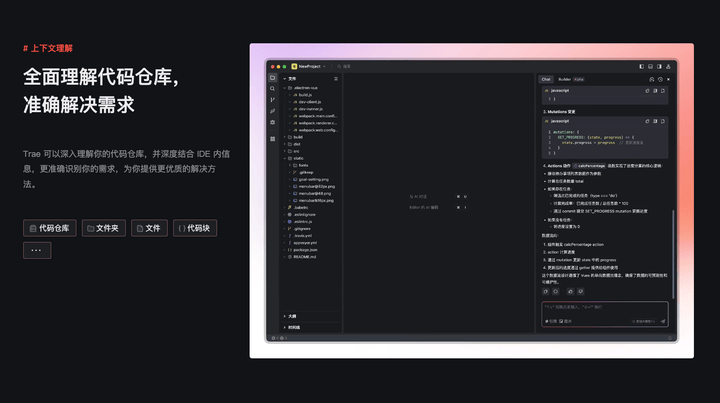Screen dimensions: 720x403
Task: Close the AI chat panel
Action: pos(668,79)
